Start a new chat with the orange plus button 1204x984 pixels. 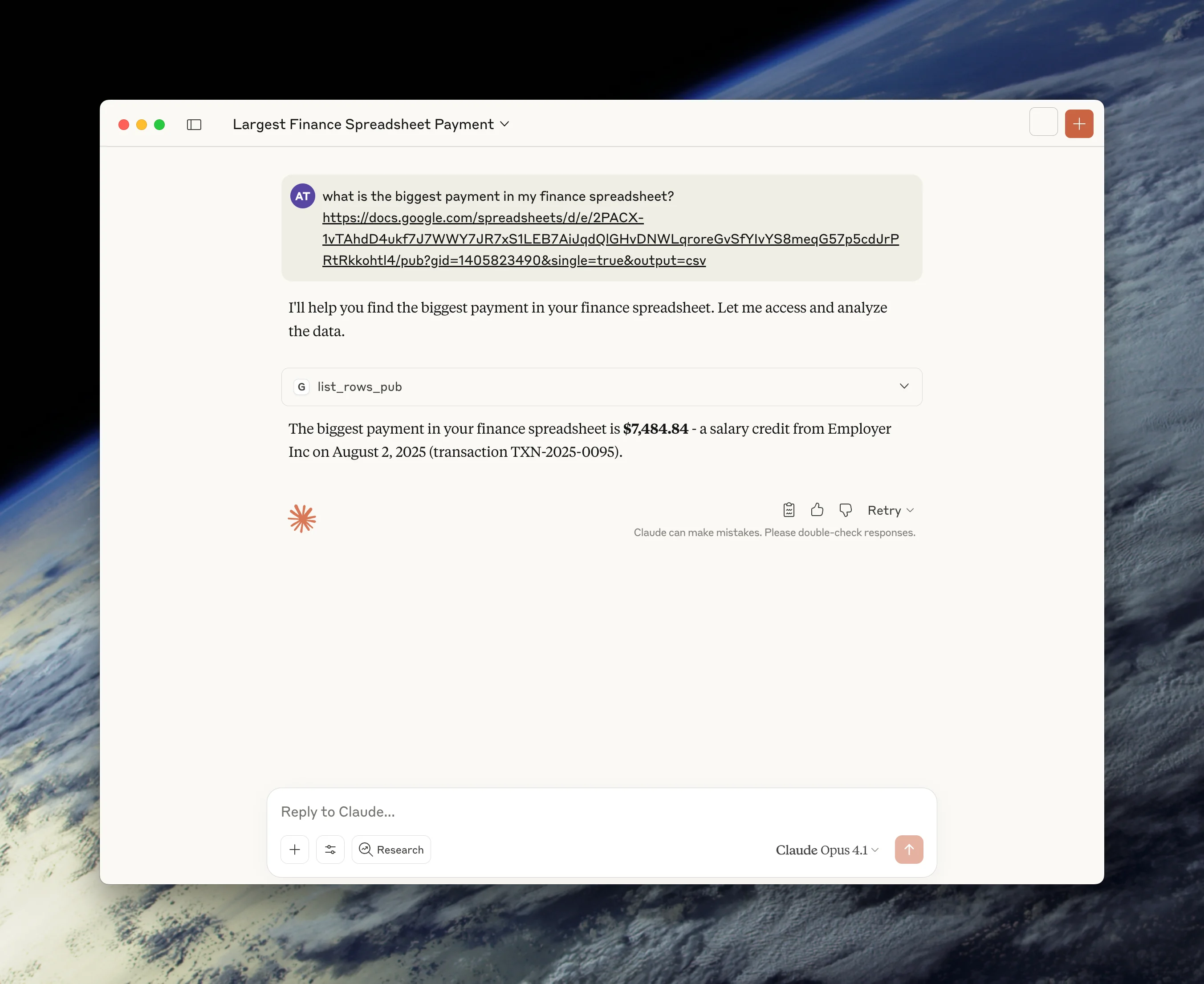(x=1079, y=124)
